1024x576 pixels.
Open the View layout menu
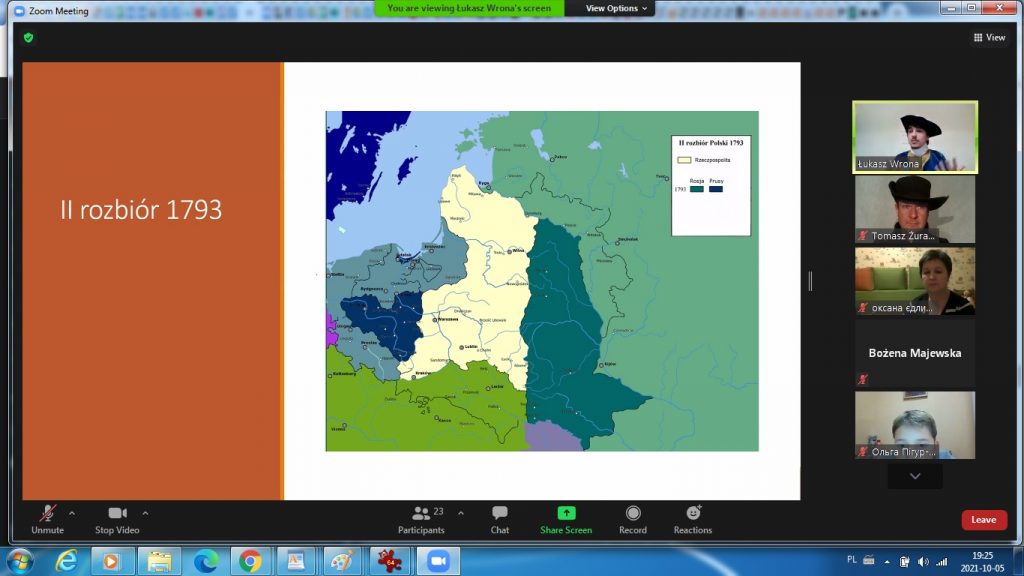(x=988, y=37)
